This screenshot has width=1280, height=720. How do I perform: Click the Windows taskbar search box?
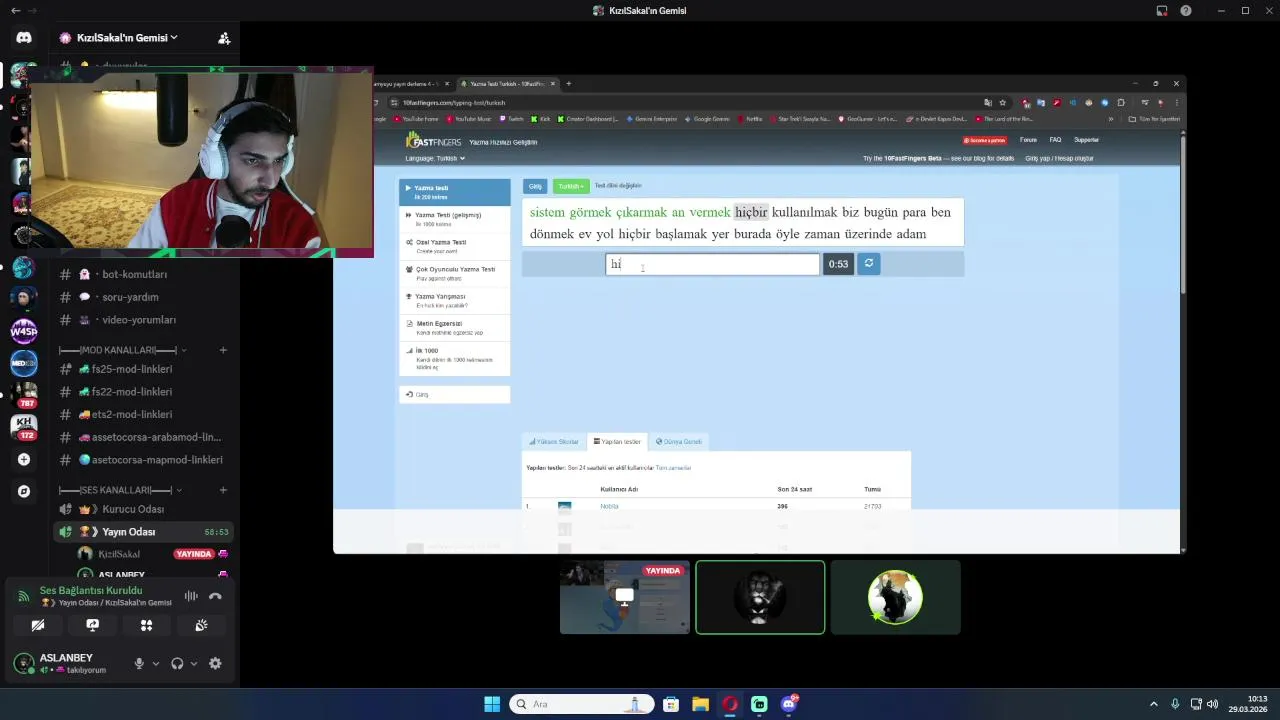coord(582,704)
